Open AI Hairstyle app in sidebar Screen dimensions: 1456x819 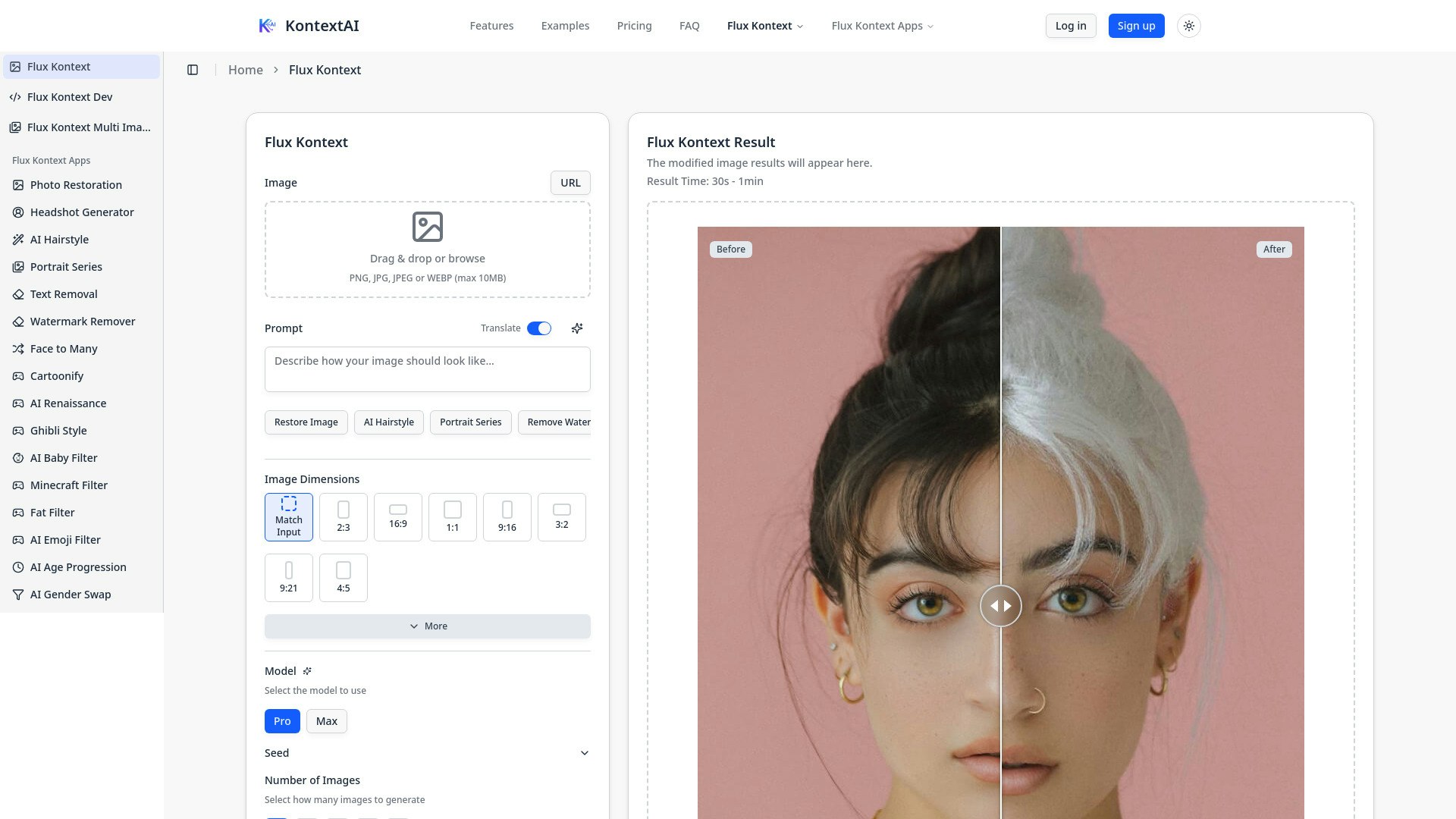tap(82, 240)
